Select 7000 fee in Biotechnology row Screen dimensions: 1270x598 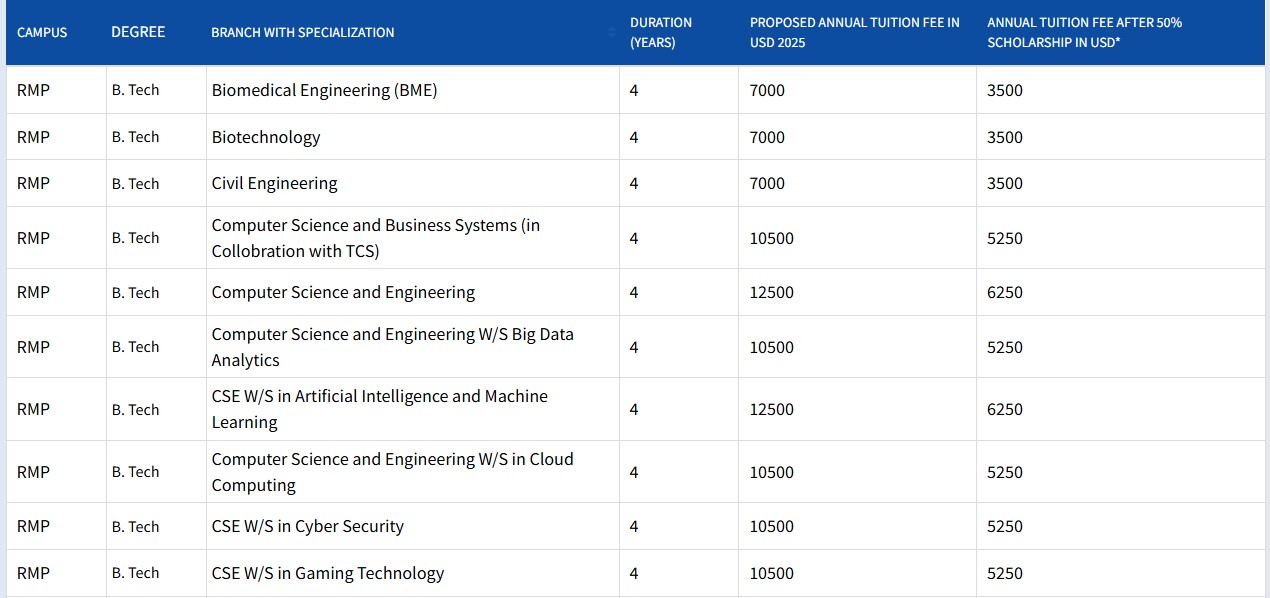click(767, 137)
